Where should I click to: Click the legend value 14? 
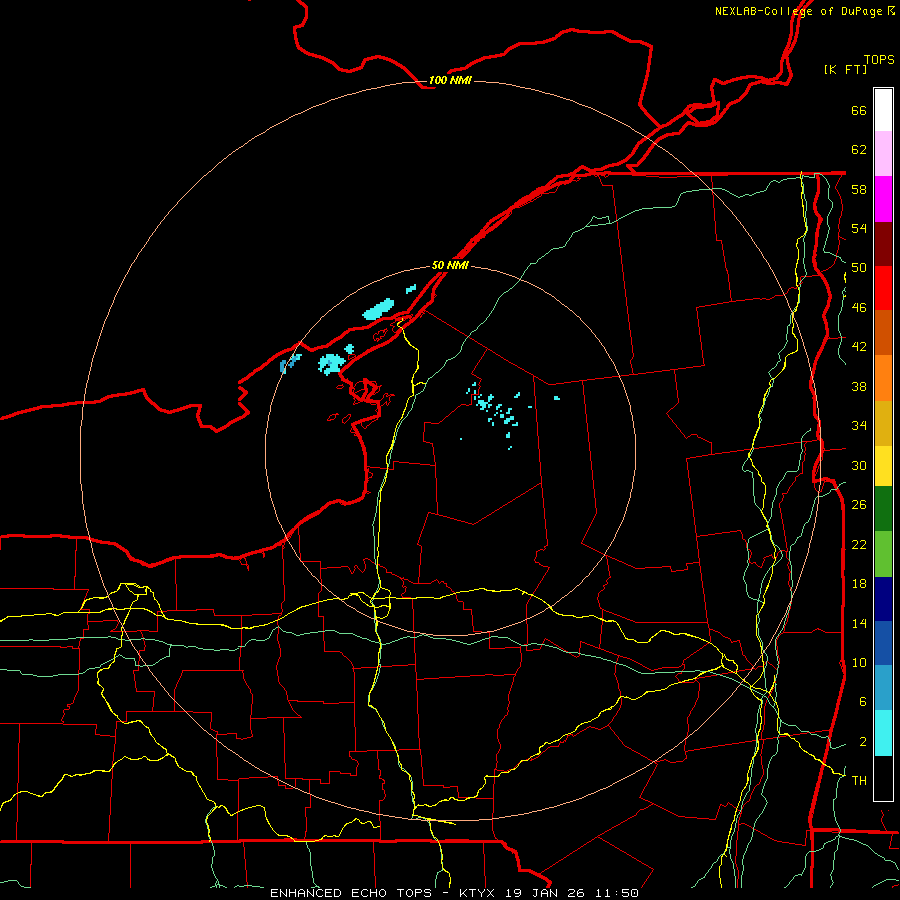(x=859, y=623)
